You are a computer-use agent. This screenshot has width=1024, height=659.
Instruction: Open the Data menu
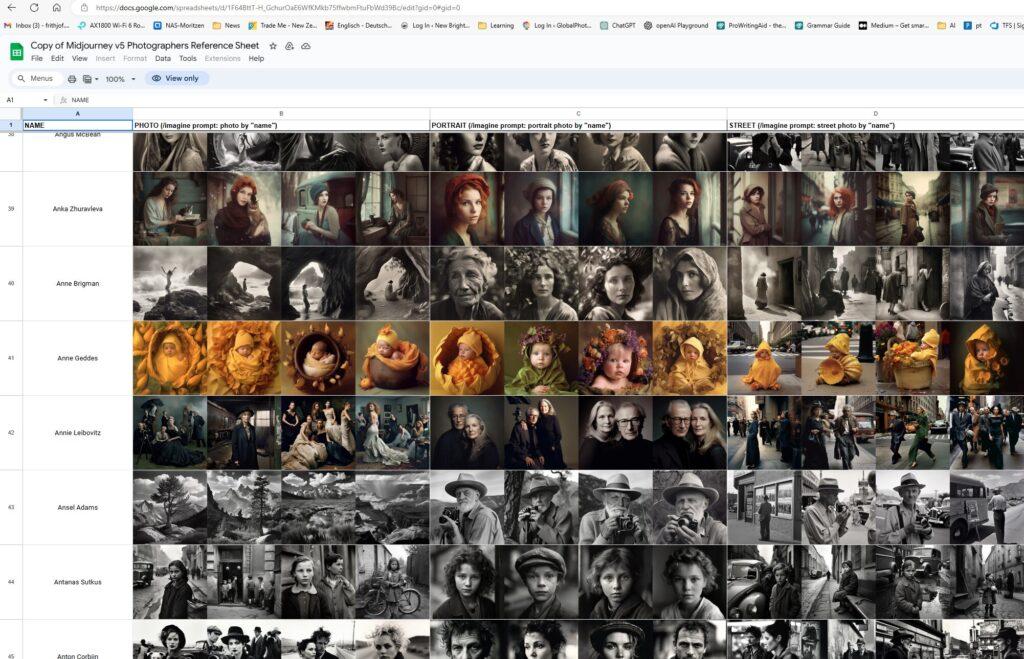tap(162, 59)
